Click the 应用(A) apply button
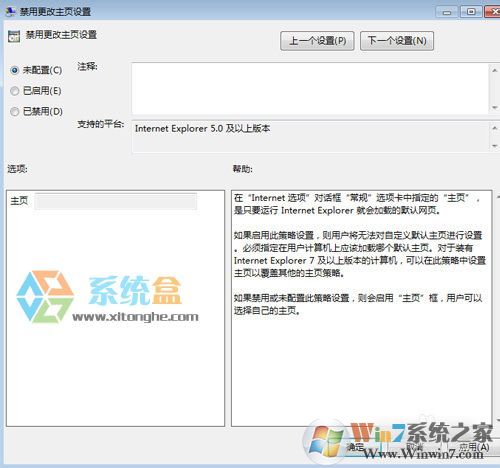Screen dimensions: 500x468 pyautogui.click(x=474, y=447)
